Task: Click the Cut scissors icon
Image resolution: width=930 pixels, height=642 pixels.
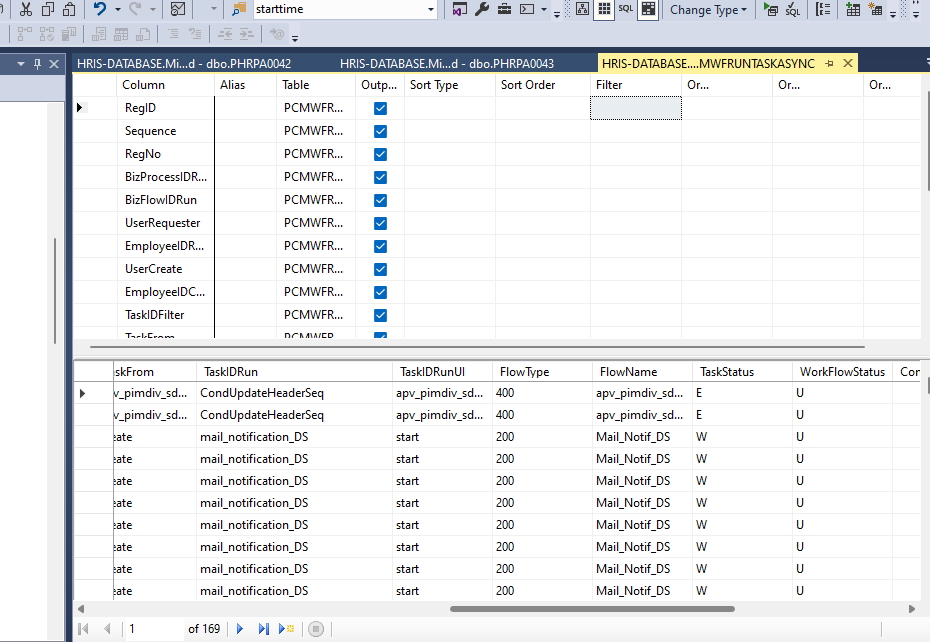Action: [25, 9]
